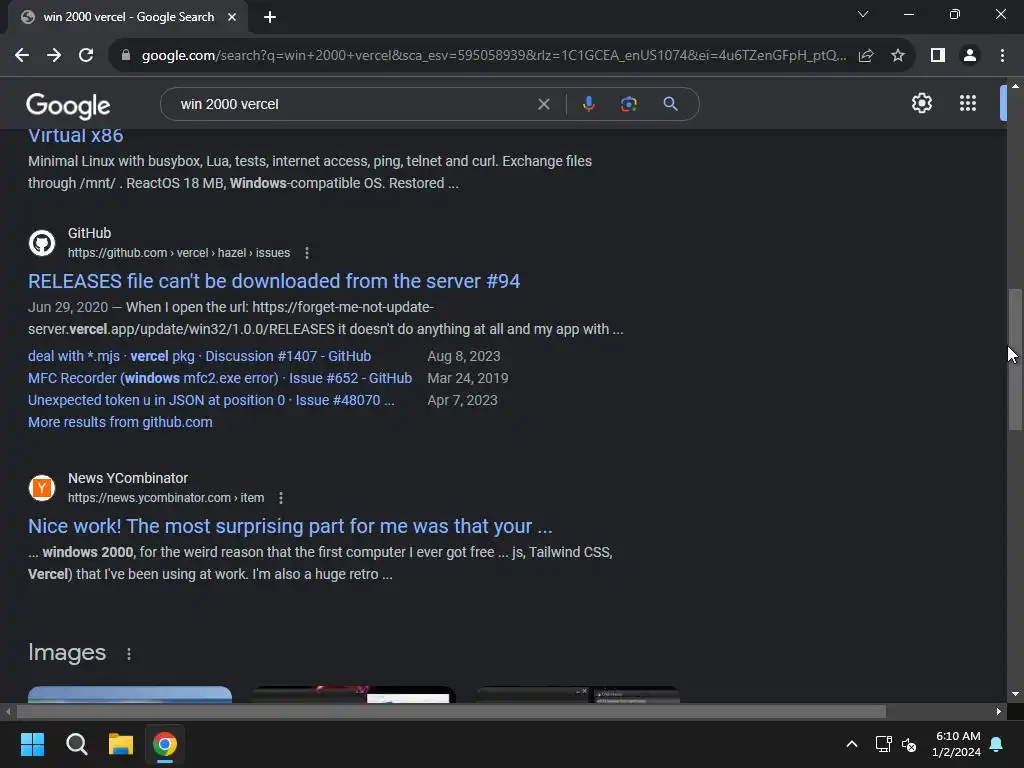
Task: Open 'Unexpected token u in JSON' link
Action: 211,400
